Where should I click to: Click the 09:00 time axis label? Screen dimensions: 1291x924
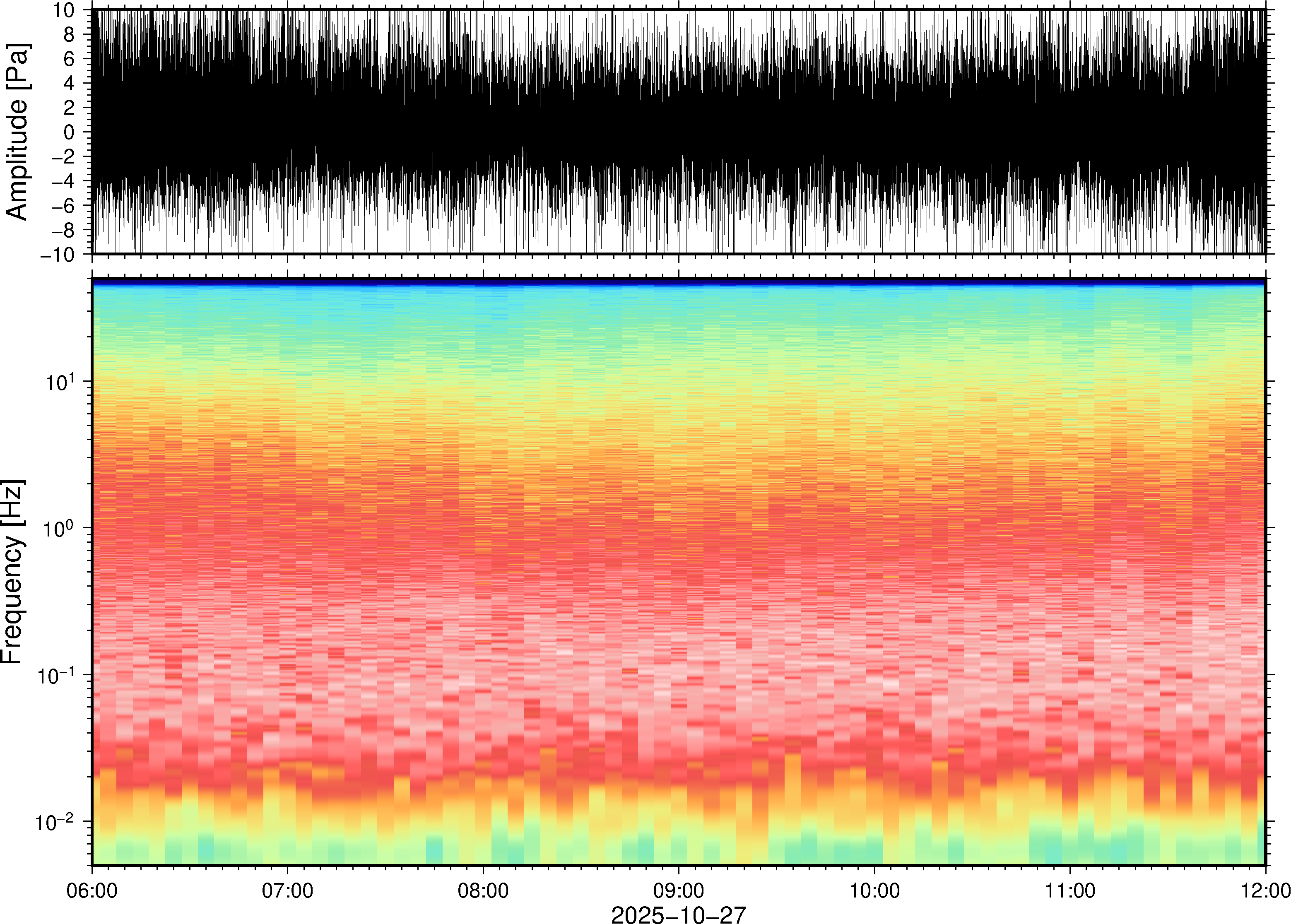tap(678, 890)
